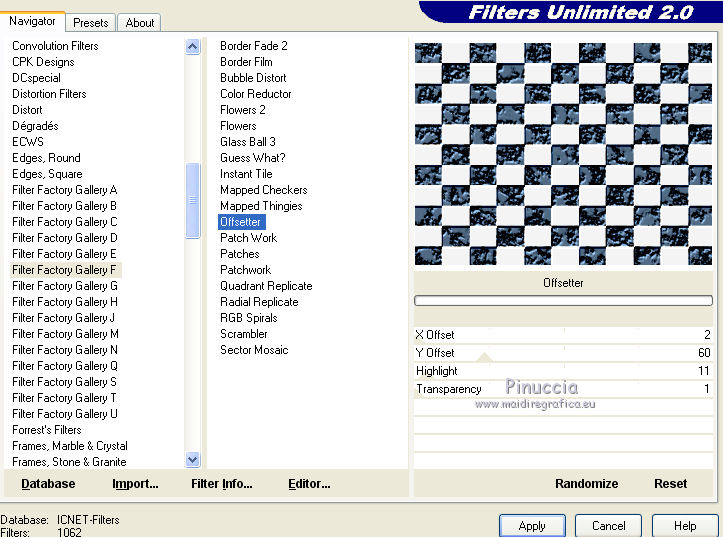This screenshot has width=723, height=537.
Task: Select Forrest's Filters category
Action: click(x=47, y=430)
